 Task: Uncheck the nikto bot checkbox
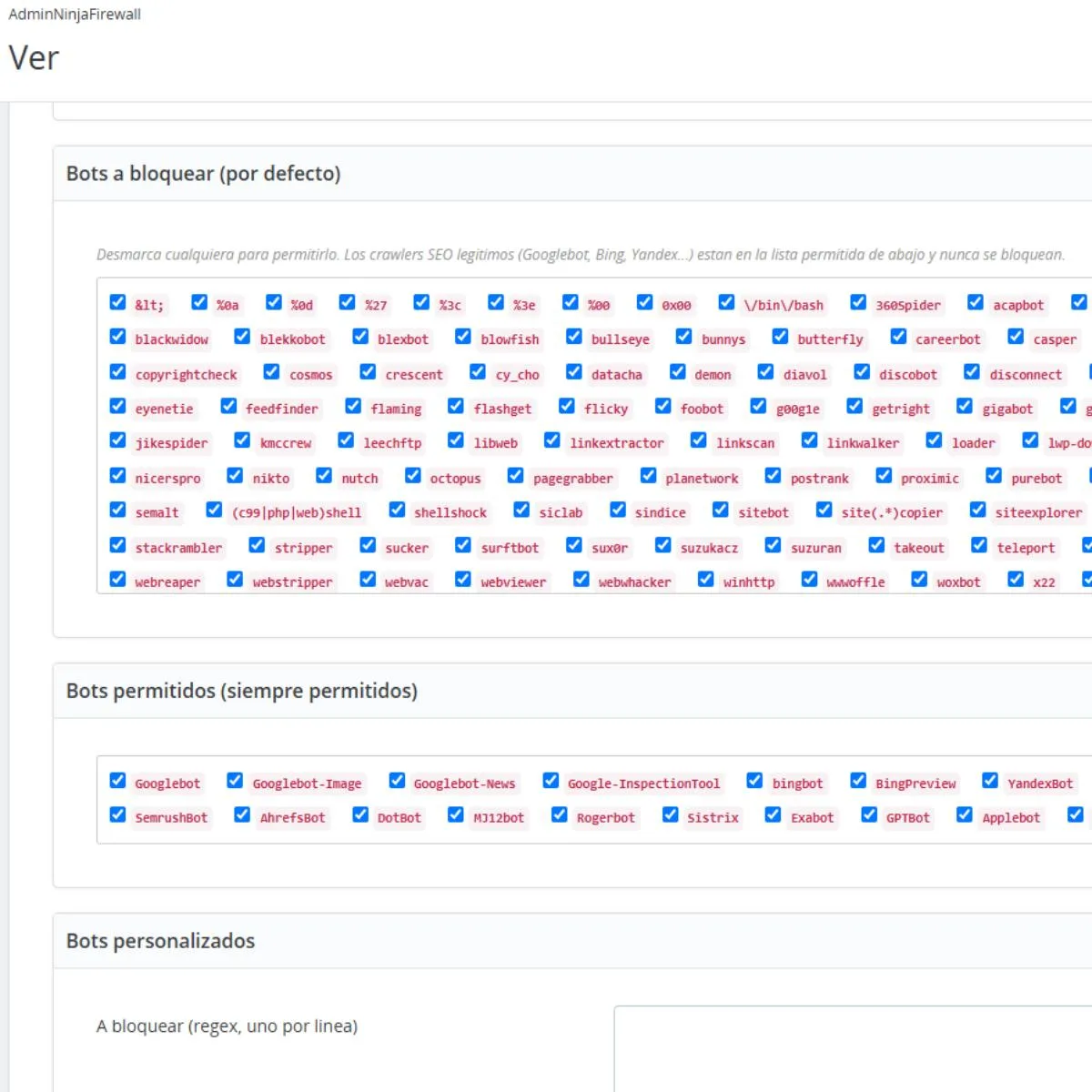click(x=235, y=476)
